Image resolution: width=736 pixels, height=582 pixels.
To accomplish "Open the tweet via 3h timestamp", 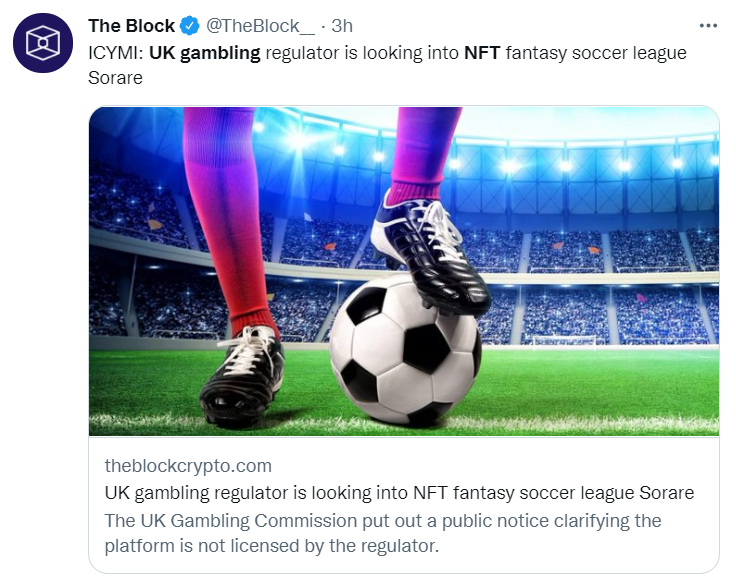I will click(x=342, y=26).
